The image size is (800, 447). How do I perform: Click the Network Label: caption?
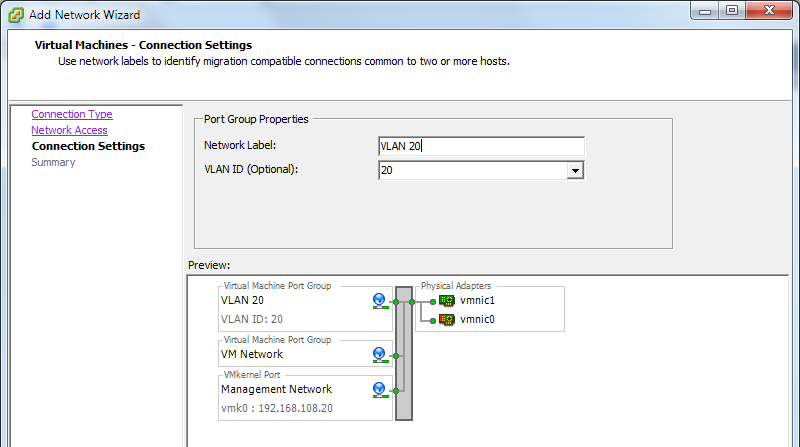click(x=240, y=145)
